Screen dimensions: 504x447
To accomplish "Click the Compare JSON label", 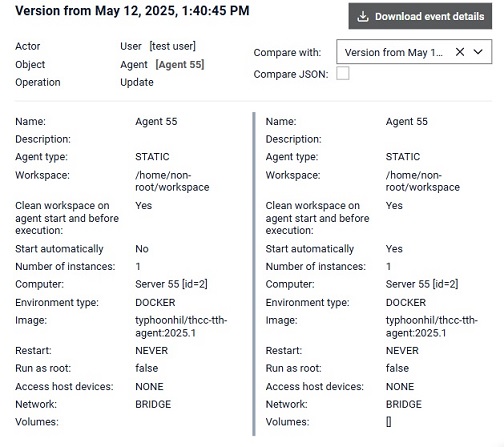I will tap(291, 74).
